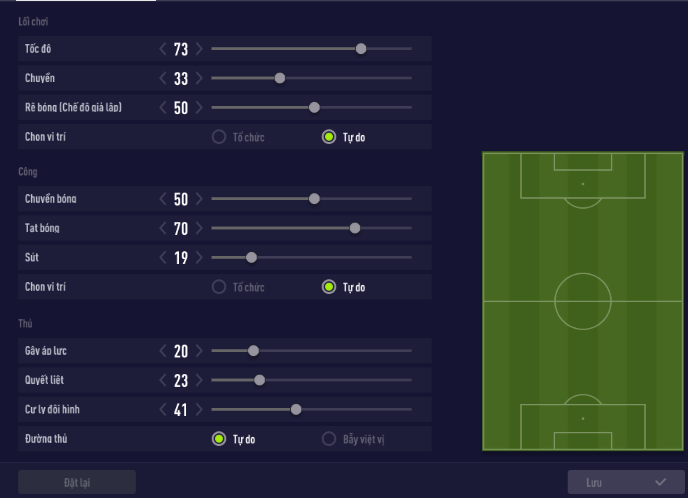Click the Tốc độ slider handle
The height and width of the screenshot is (498, 688).
tap(361, 48)
